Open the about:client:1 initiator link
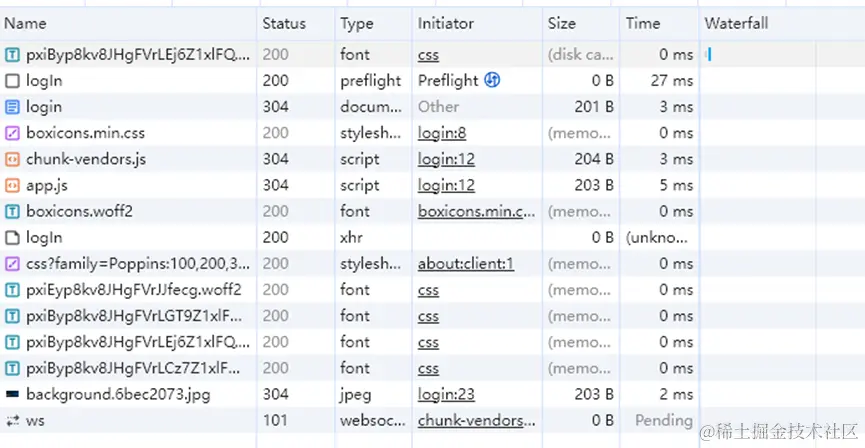 coord(466,264)
